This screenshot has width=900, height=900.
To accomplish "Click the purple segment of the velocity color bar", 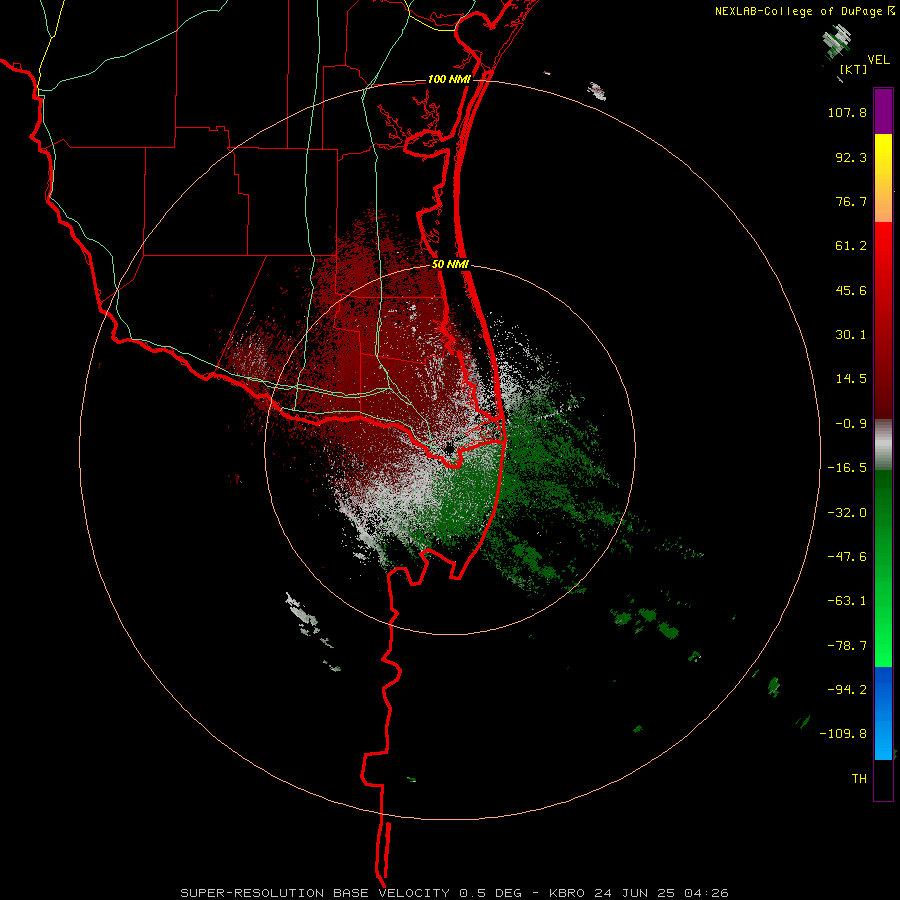I will pos(883,111).
